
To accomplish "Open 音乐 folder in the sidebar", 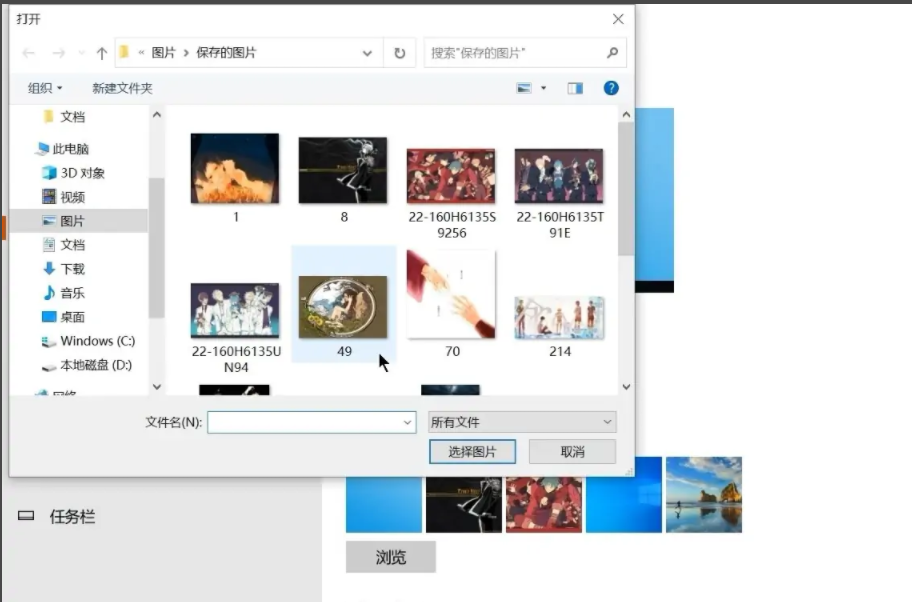I will coord(72,293).
